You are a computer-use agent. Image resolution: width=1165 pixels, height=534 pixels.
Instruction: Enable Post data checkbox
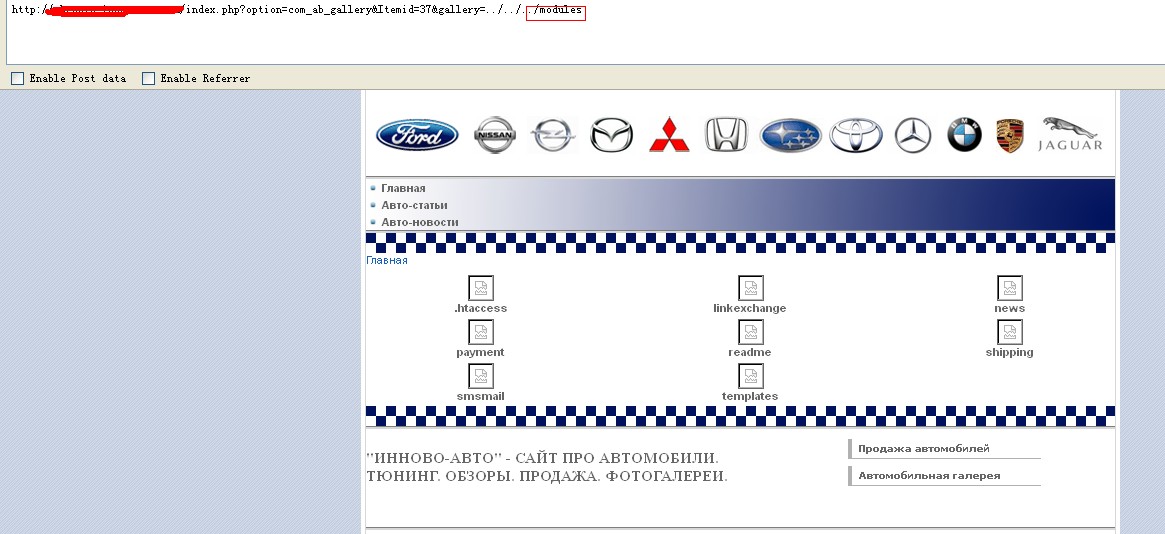click(x=17, y=78)
